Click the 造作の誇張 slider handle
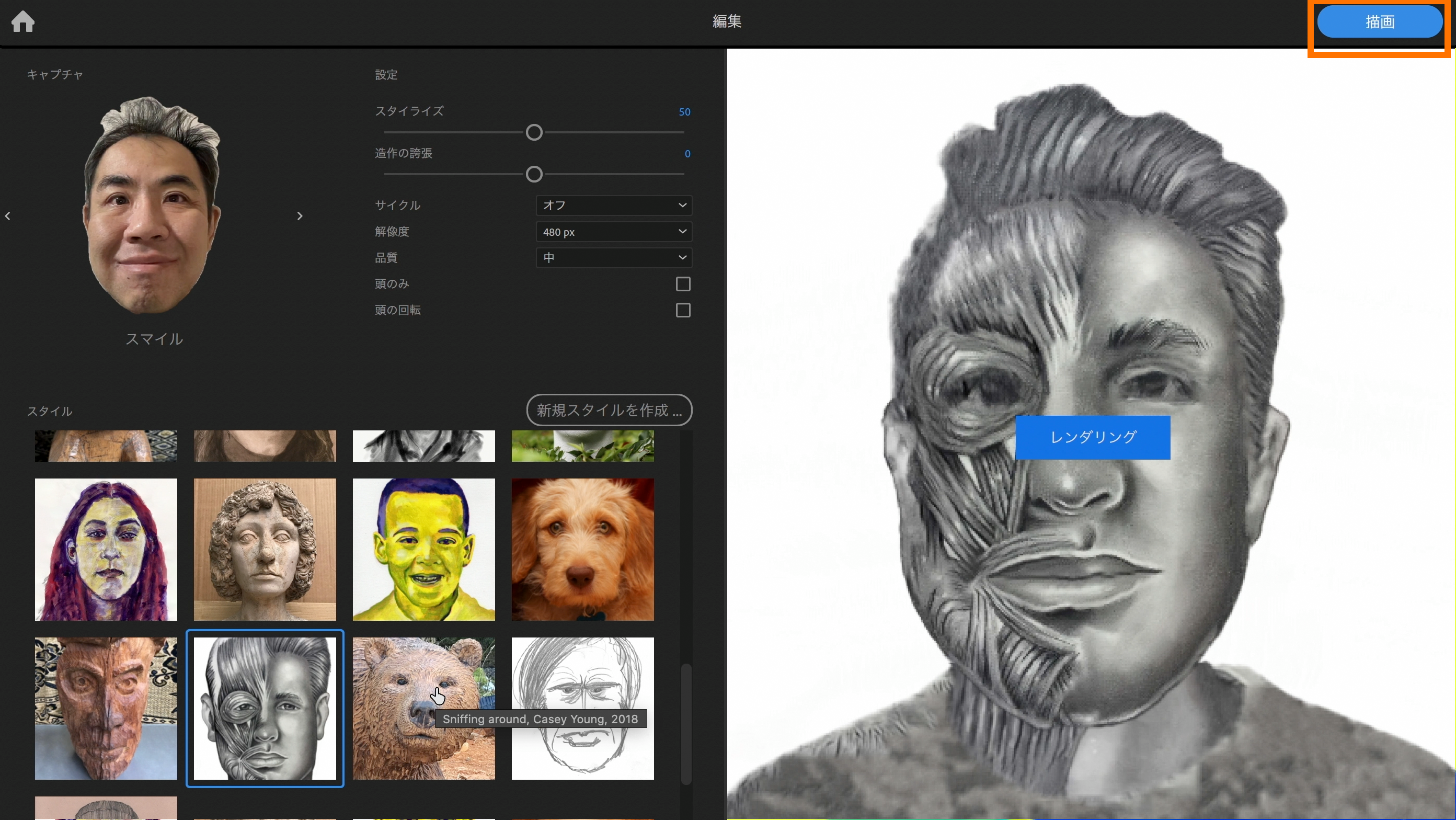 [534, 174]
